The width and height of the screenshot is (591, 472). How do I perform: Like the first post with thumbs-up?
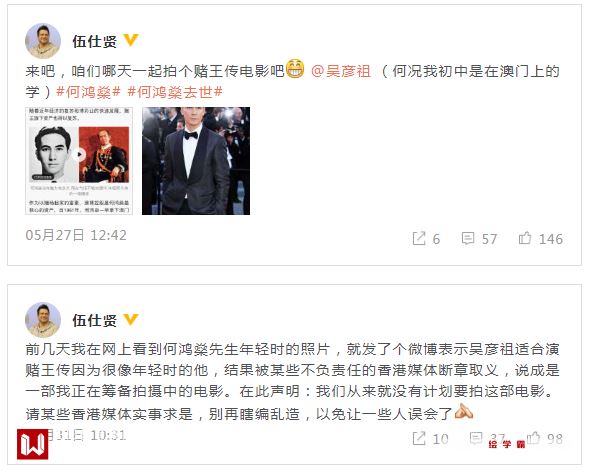point(525,238)
